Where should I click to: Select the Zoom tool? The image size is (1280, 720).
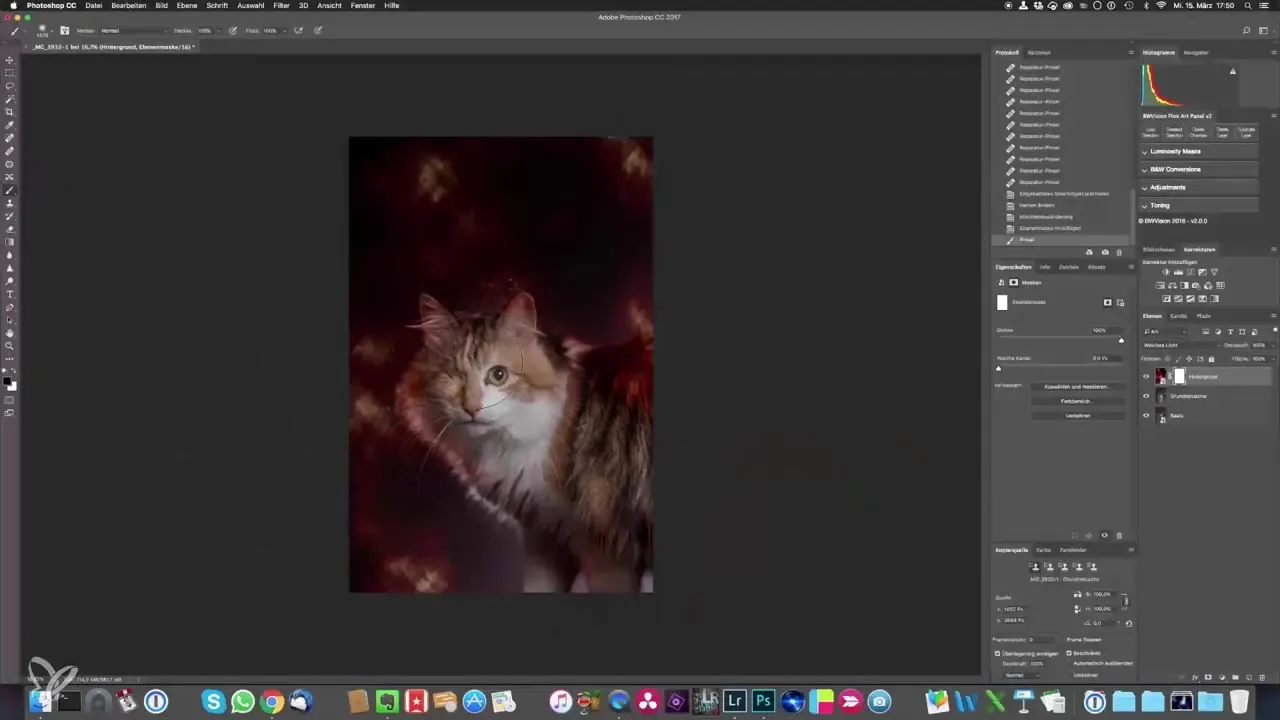[x=10, y=346]
